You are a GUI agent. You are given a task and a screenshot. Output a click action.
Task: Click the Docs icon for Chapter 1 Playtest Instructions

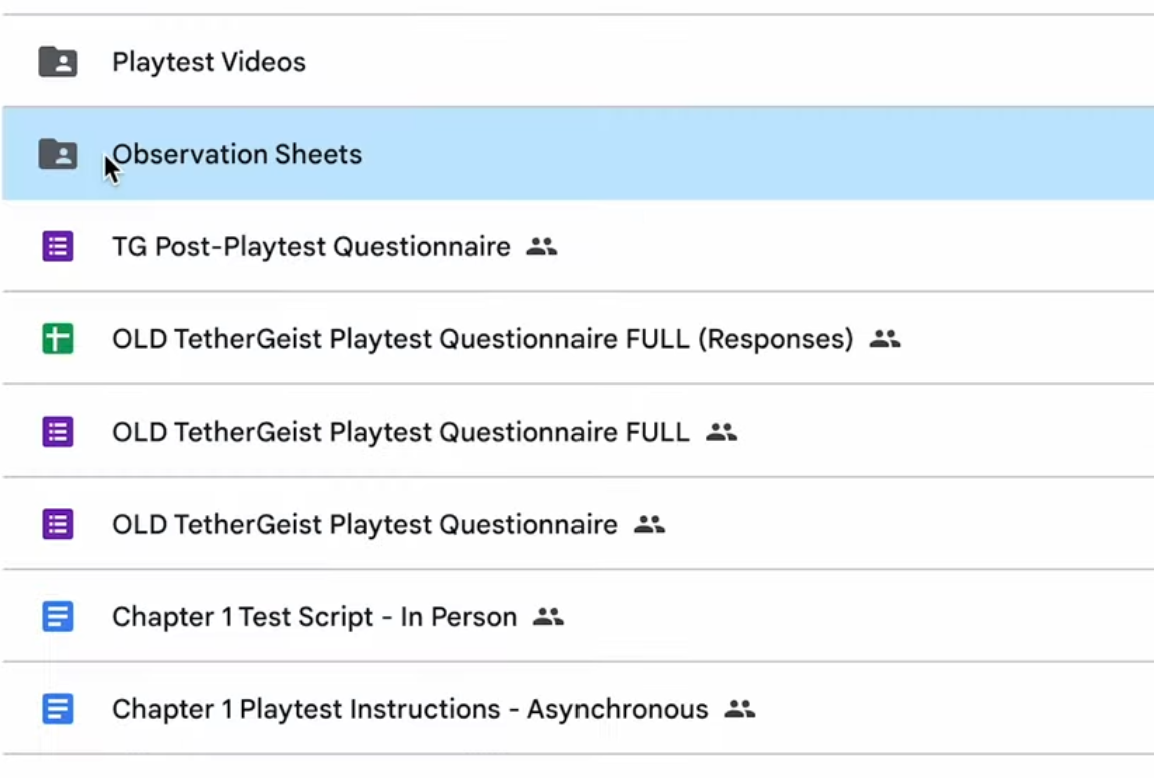coord(58,709)
